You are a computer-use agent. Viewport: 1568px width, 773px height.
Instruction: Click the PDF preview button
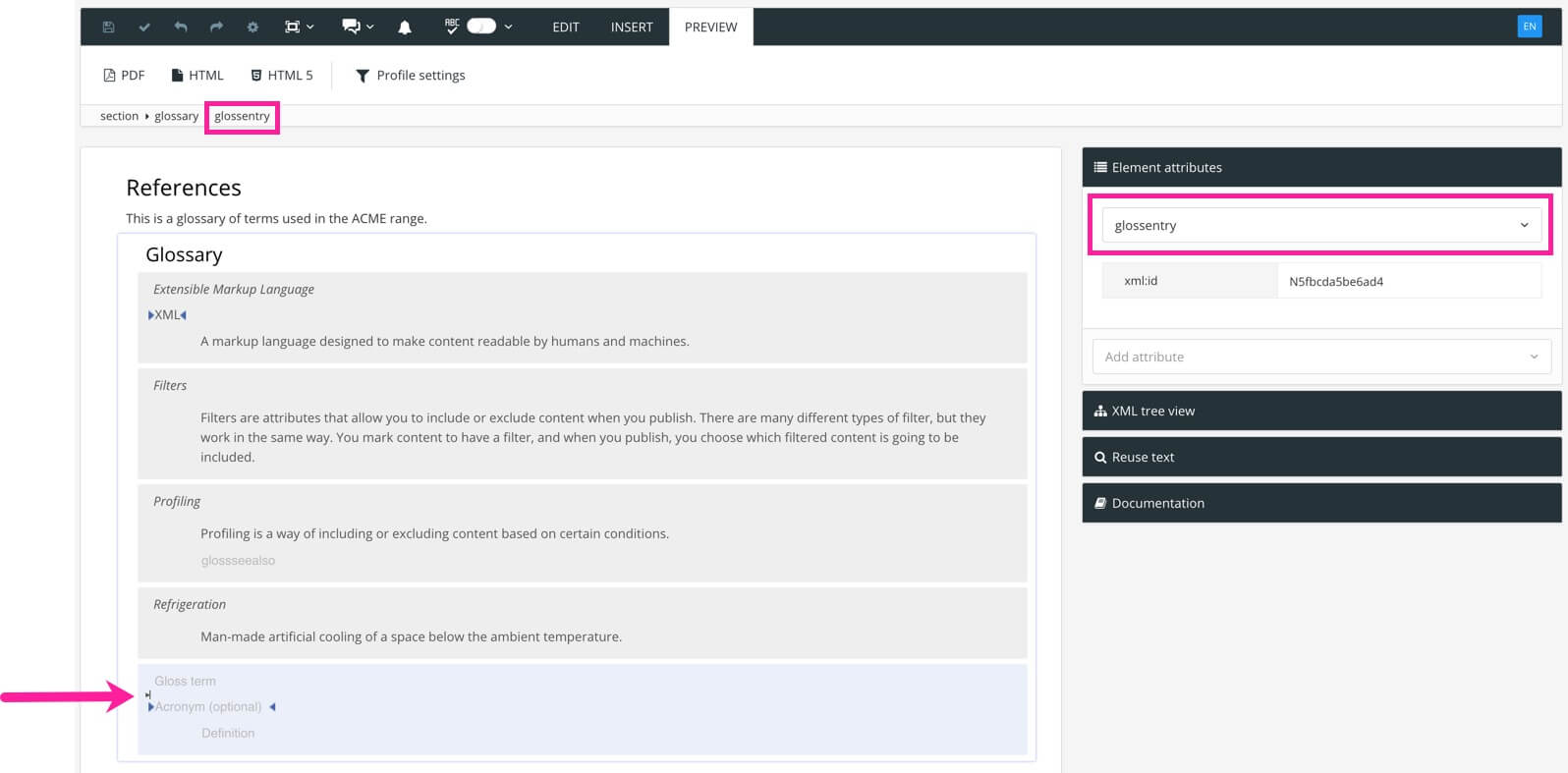click(x=124, y=76)
